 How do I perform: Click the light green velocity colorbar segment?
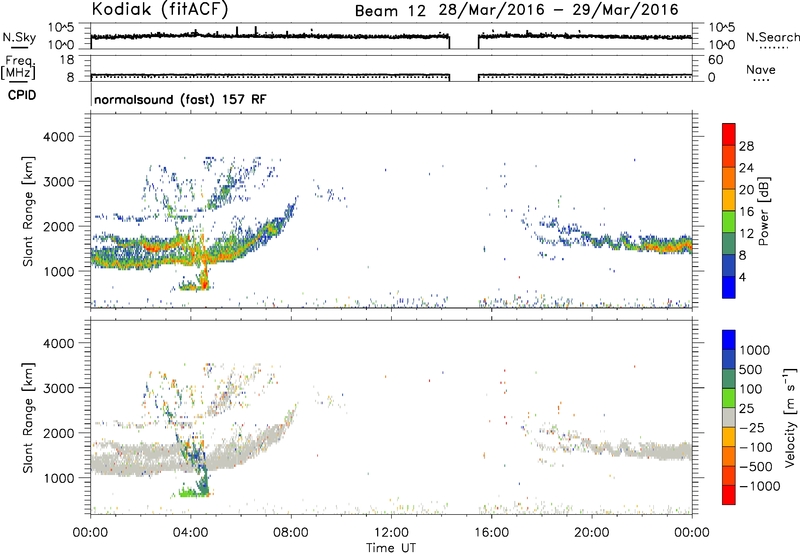(729, 398)
